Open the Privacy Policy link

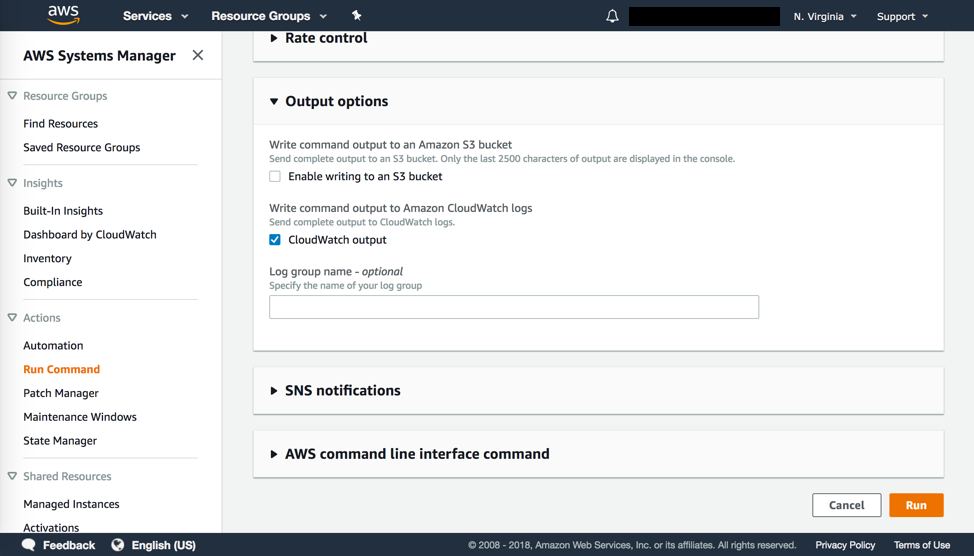click(x=845, y=545)
